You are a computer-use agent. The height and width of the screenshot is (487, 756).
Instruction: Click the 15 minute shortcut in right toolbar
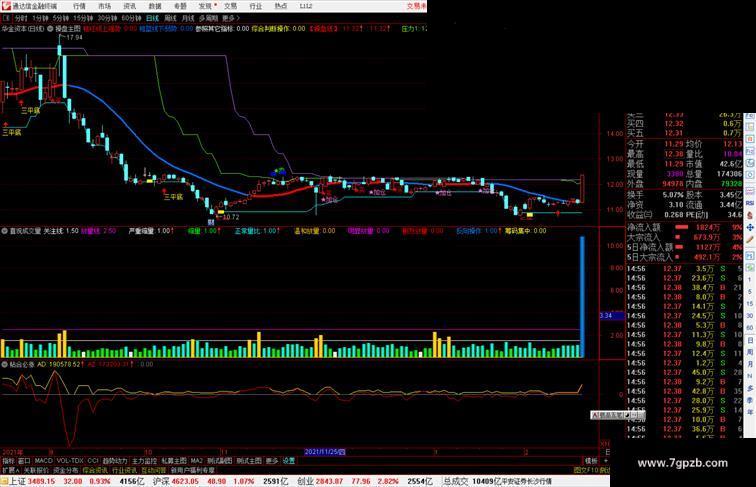click(x=750, y=304)
